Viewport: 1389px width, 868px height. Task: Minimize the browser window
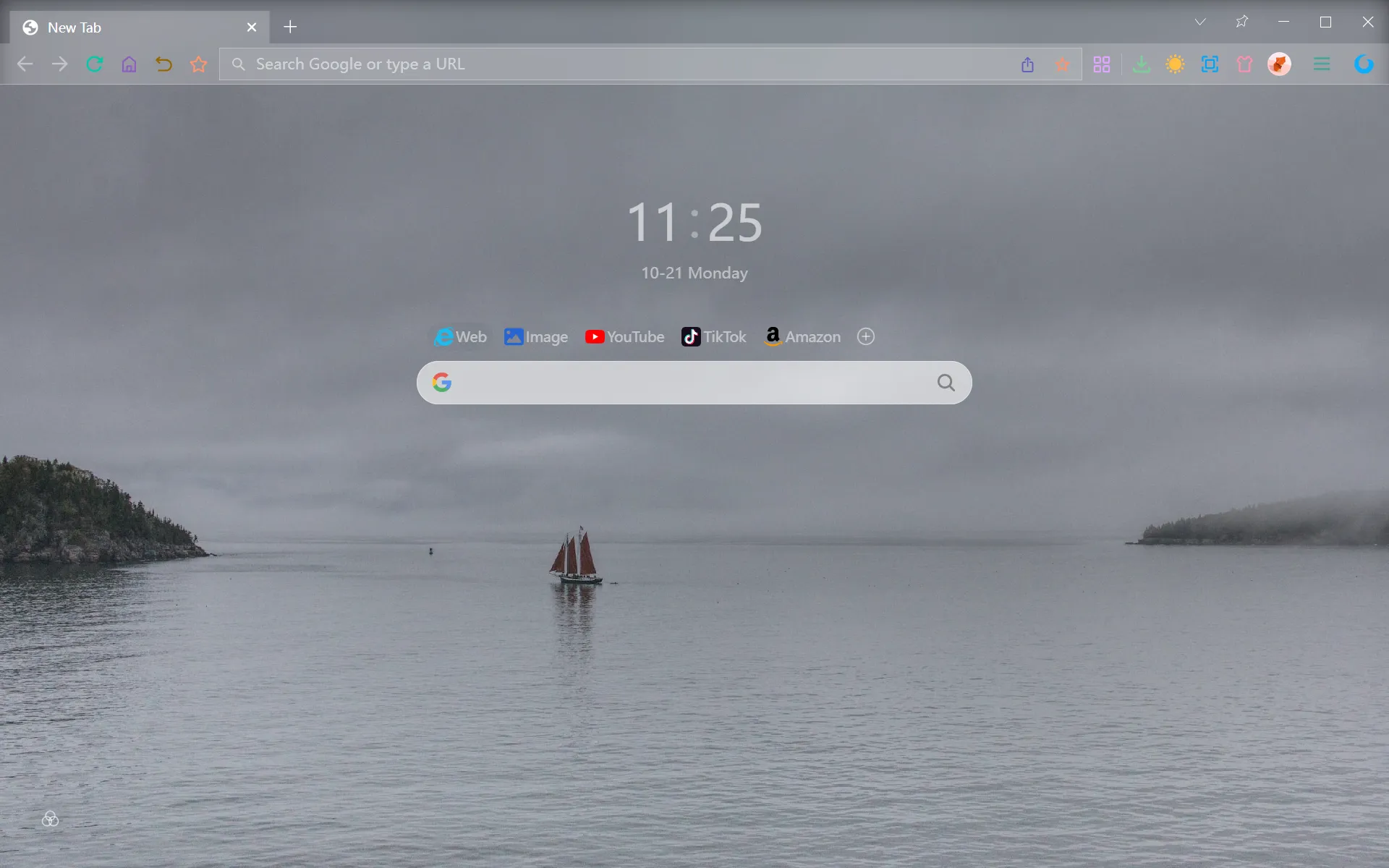(x=1284, y=22)
